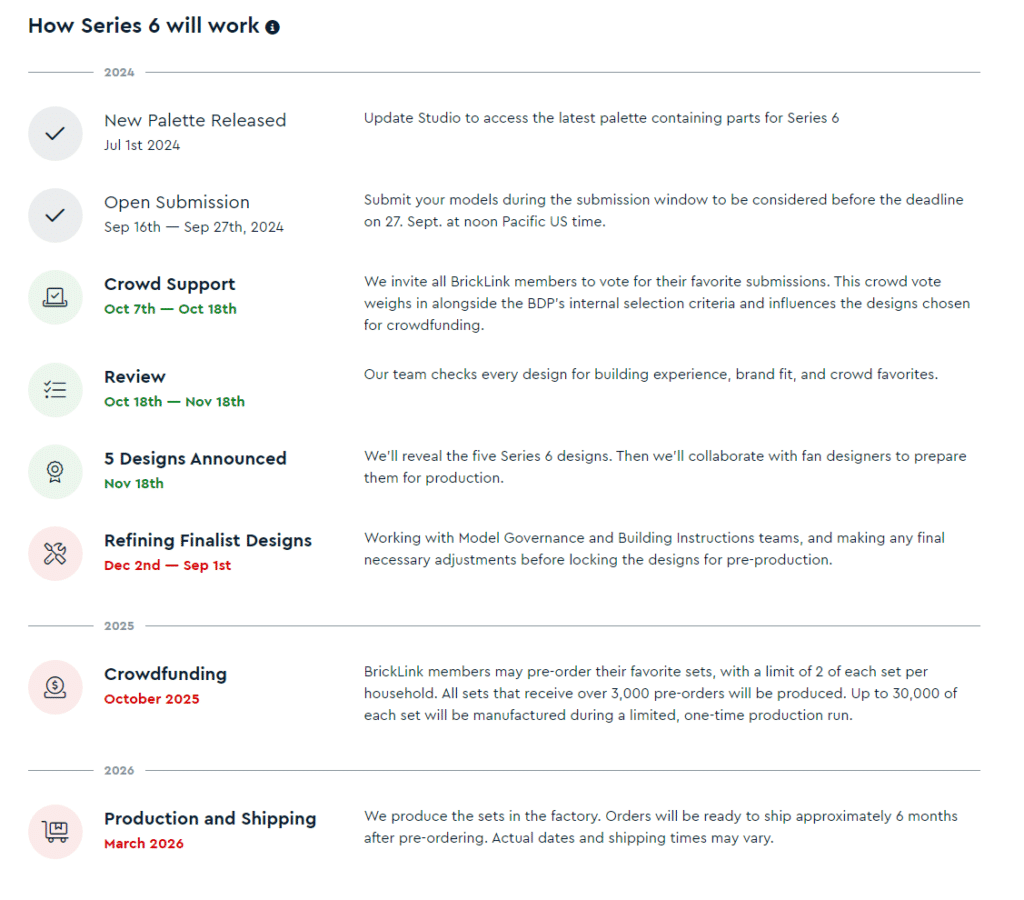Click the New Palette Released title

195,120
